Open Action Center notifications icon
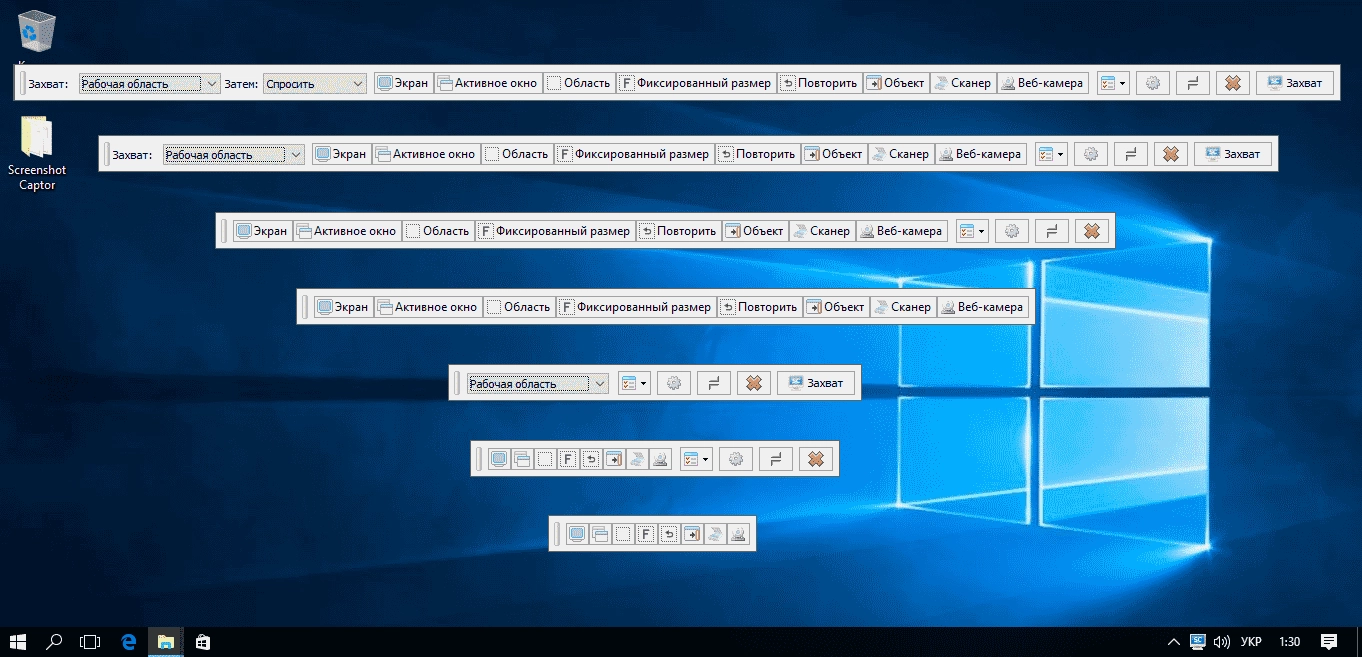1362x657 pixels. 1329,641
